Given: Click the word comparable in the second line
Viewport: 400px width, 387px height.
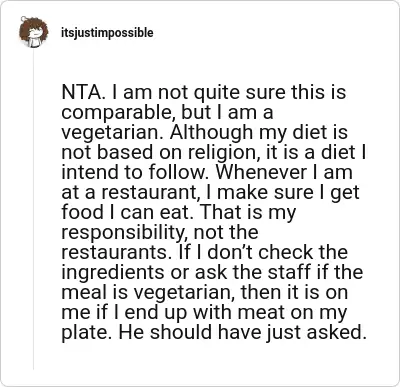Looking at the screenshot, I should [x=119, y=113].
